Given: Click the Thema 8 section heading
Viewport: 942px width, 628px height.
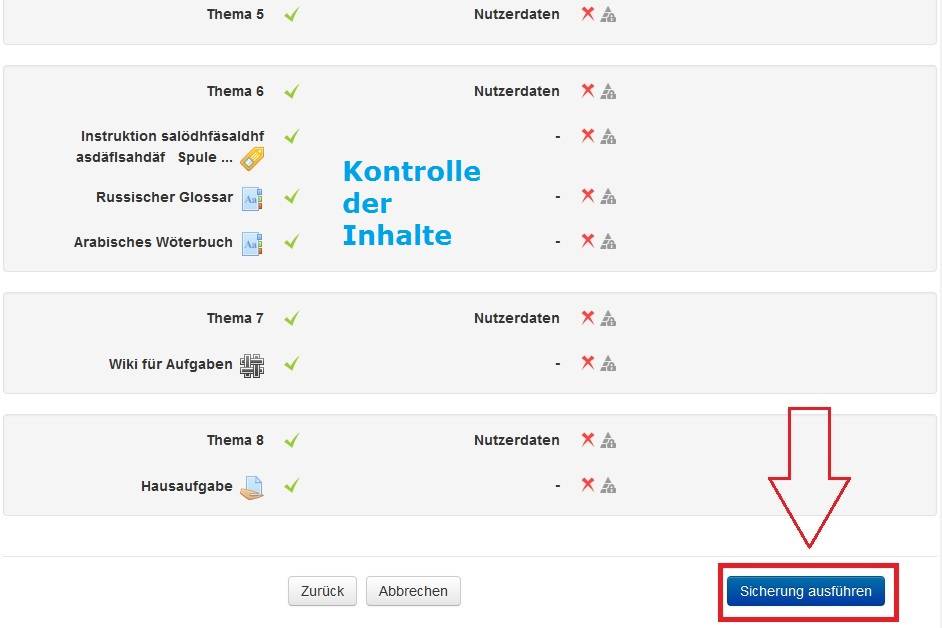Looking at the screenshot, I should [x=235, y=440].
